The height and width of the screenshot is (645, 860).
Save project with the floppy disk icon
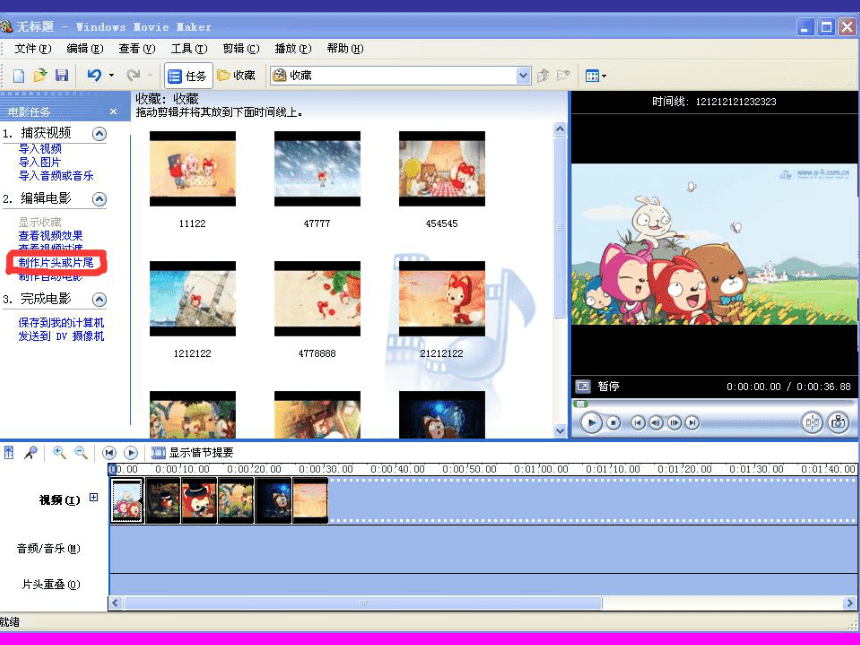coord(61,76)
